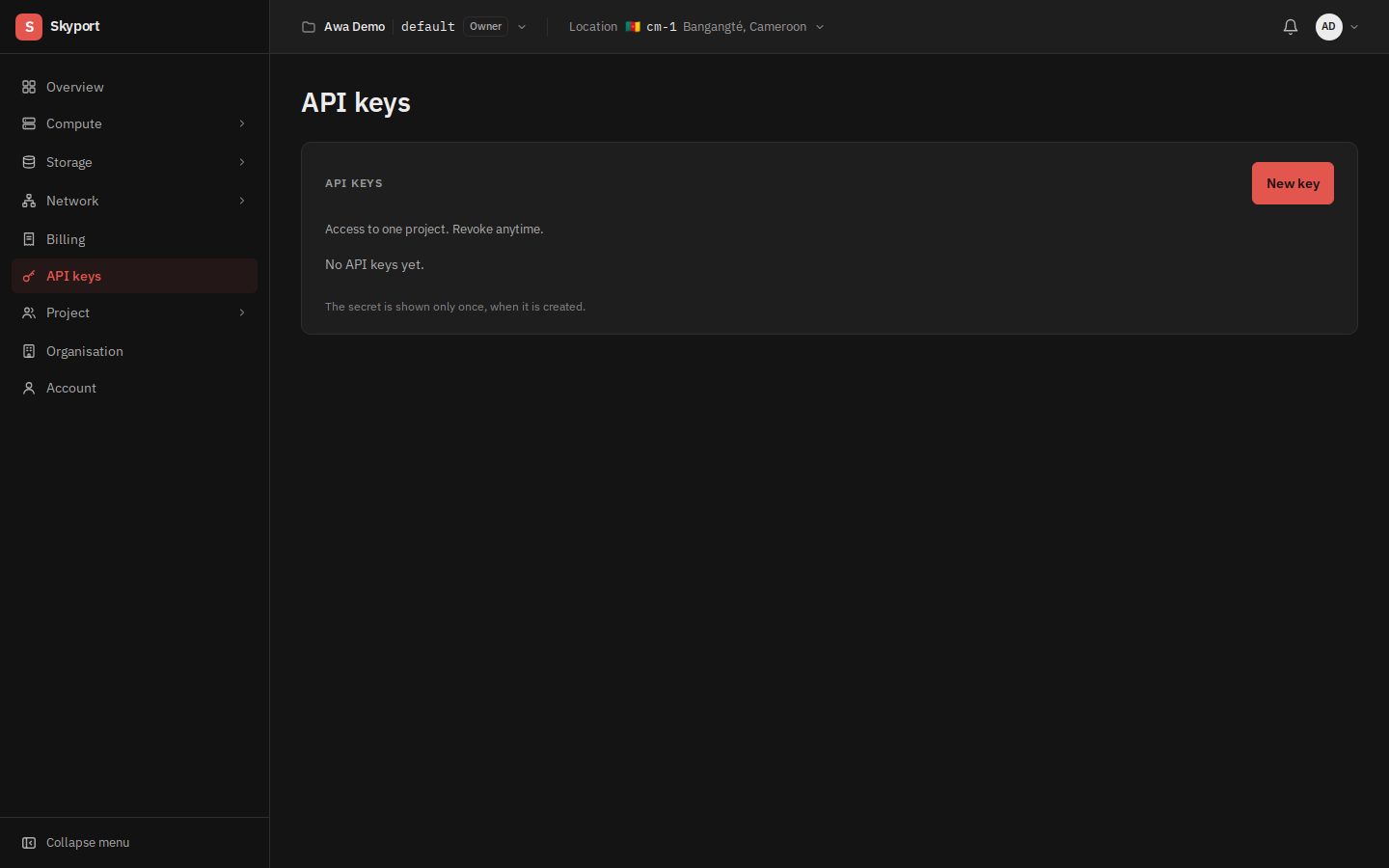Expand the Storage submenu chevron
The image size is (1389, 868).
pos(242,162)
